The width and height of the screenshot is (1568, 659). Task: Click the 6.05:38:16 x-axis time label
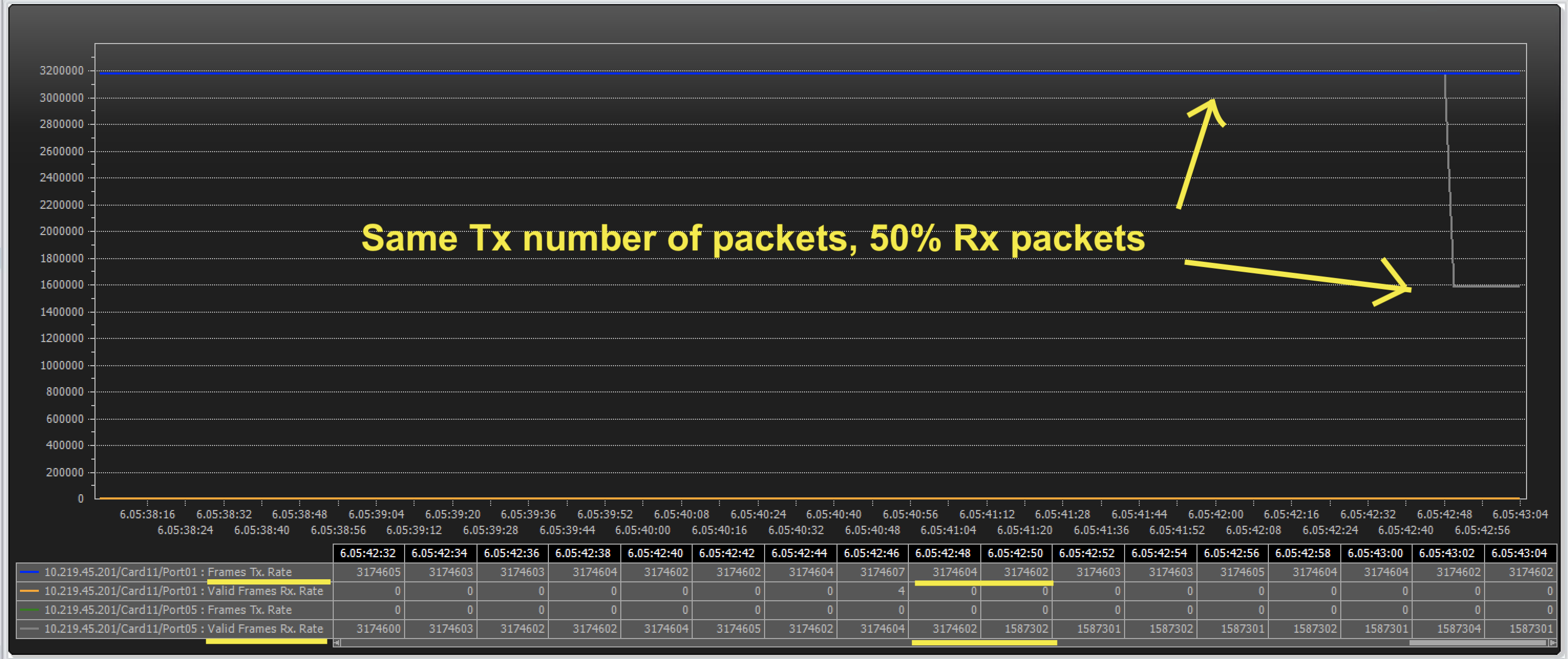coord(147,514)
